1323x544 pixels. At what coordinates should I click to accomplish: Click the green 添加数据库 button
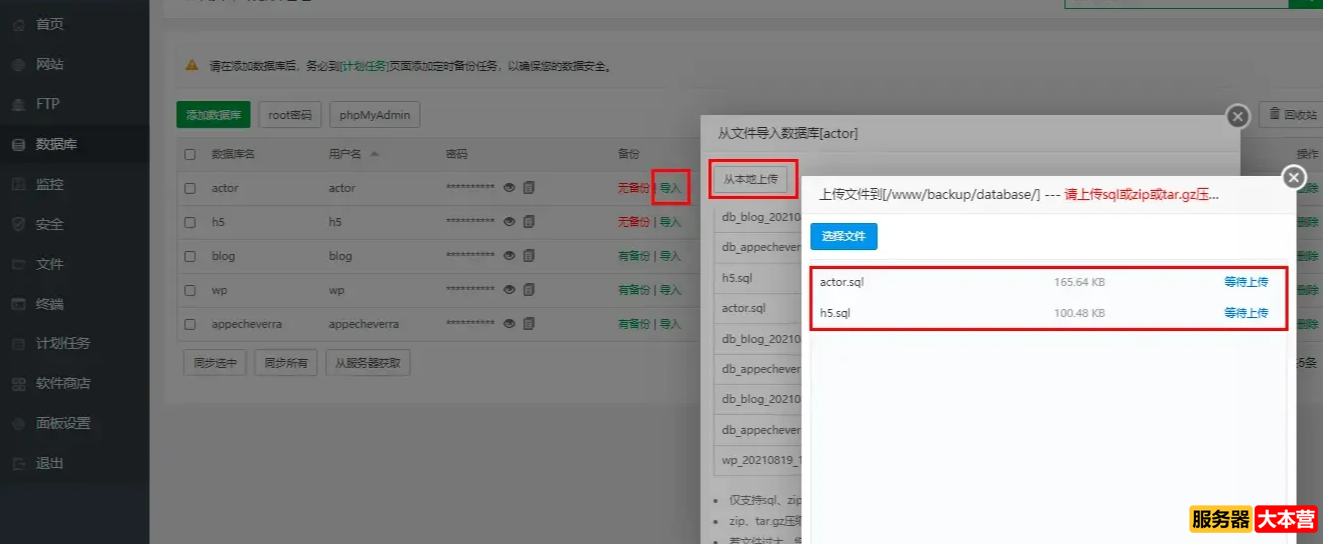tap(213, 115)
